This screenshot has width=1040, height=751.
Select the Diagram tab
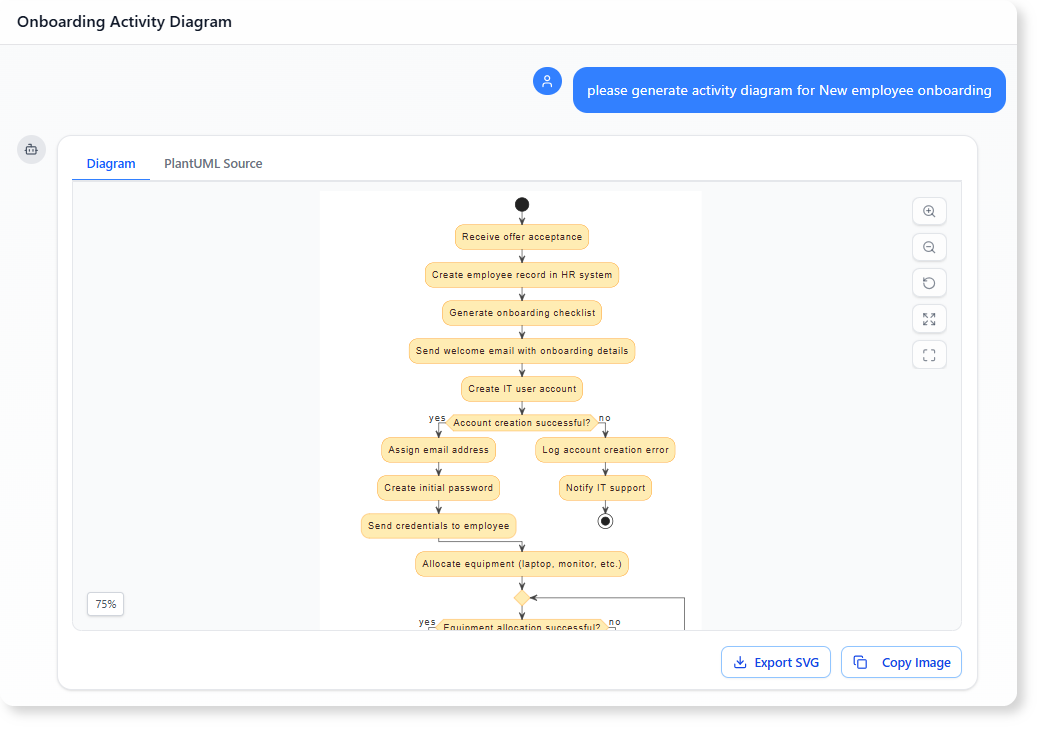[111, 163]
